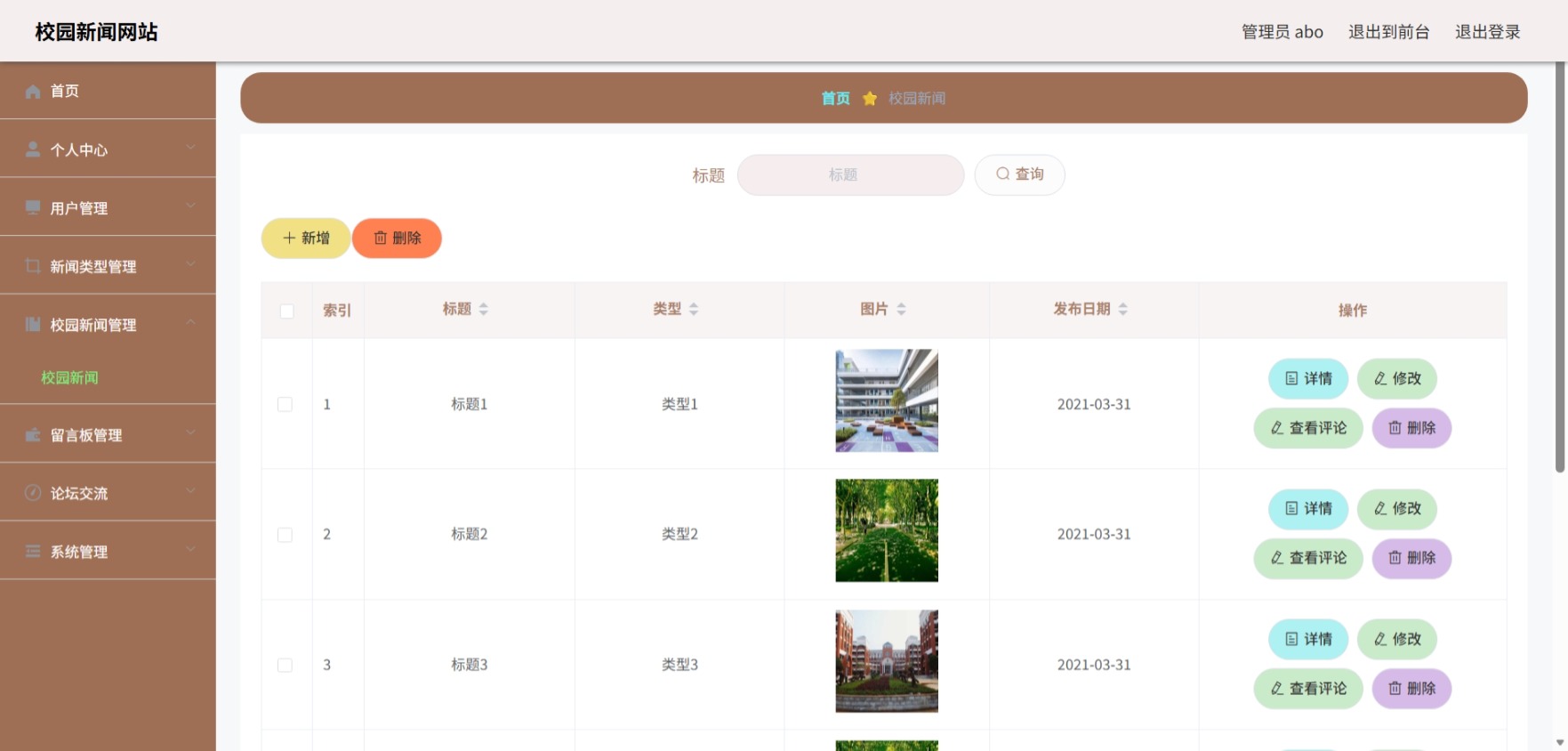Image resolution: width=1568 pixels, height=751 pixels.
Task: Click purple 删除 for row 标题1
Action: [1412, 428]
